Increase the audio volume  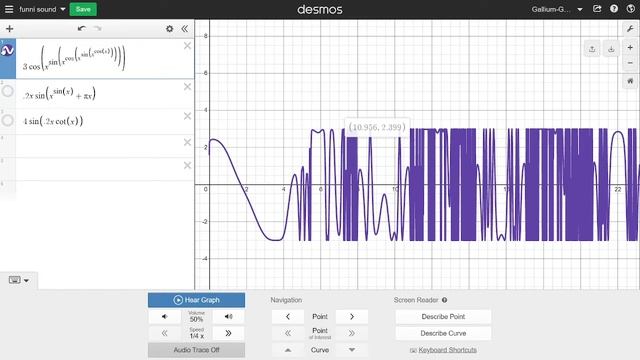point(229,316)
